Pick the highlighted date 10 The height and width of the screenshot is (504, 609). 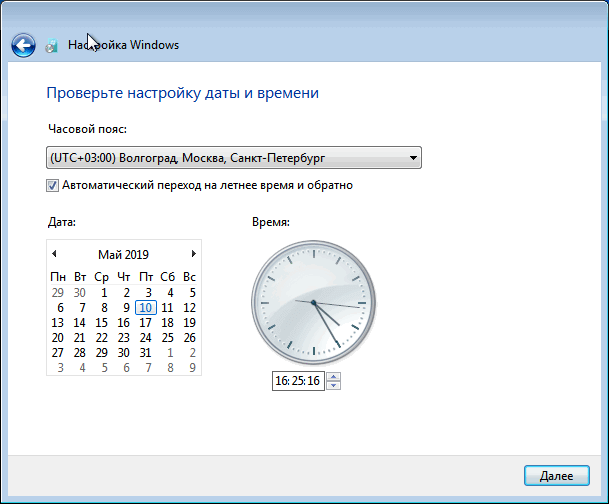(x=146, y=308)
